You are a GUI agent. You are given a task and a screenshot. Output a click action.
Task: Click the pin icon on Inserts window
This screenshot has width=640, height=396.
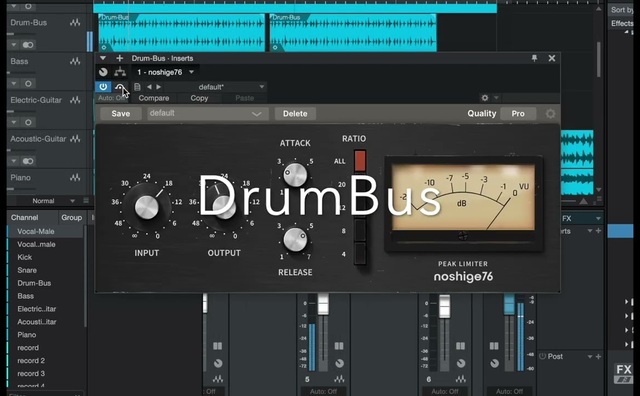click(x=534, y=58)
